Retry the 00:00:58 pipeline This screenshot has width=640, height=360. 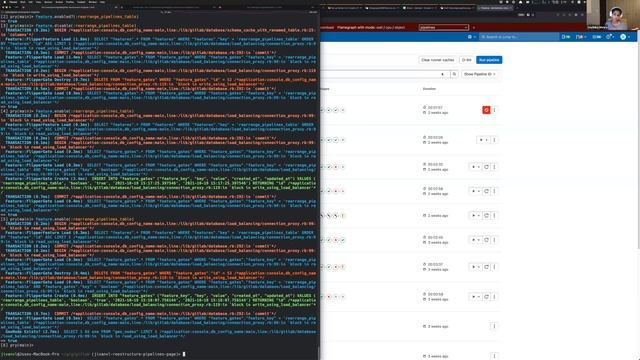pyautogui.click(x=486, y=297)
